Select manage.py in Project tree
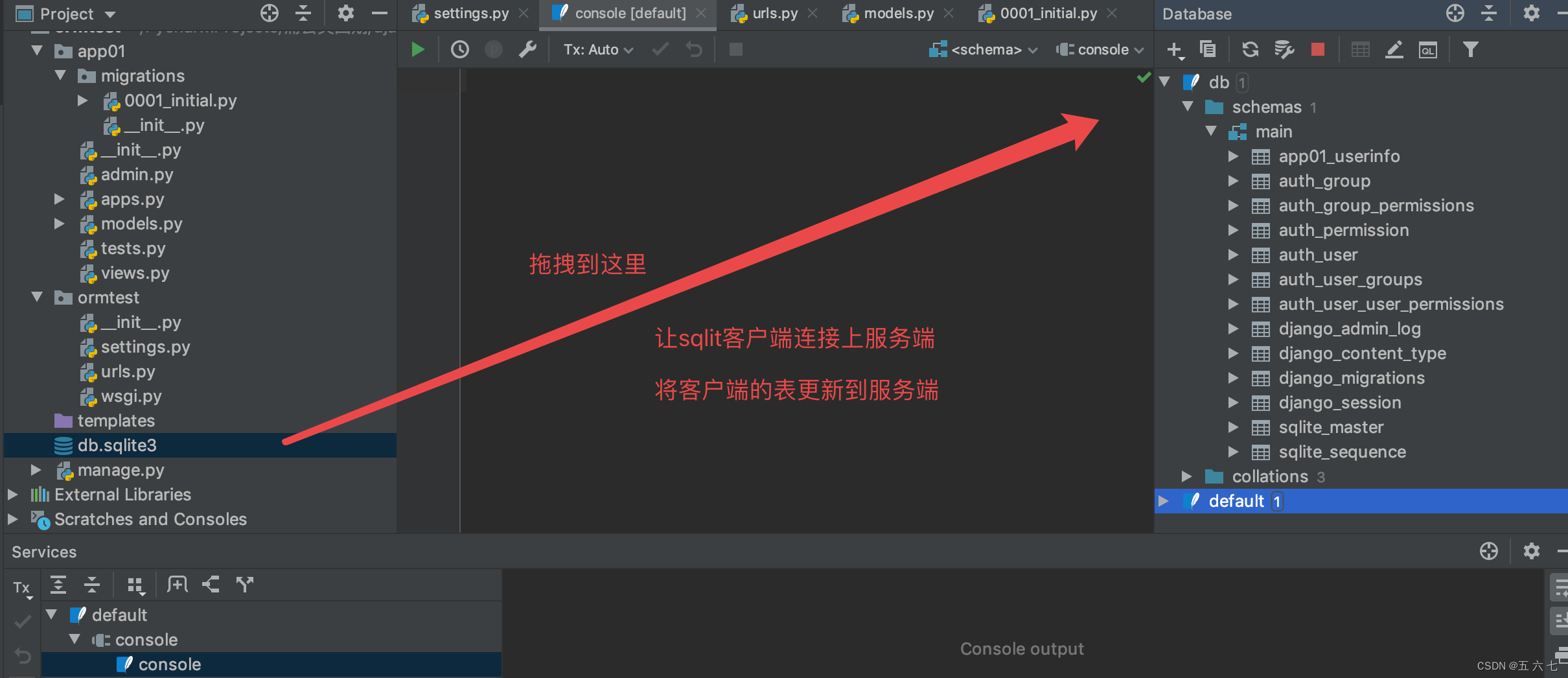Viewport: 1568px width, 678px height. coord(121,470)
